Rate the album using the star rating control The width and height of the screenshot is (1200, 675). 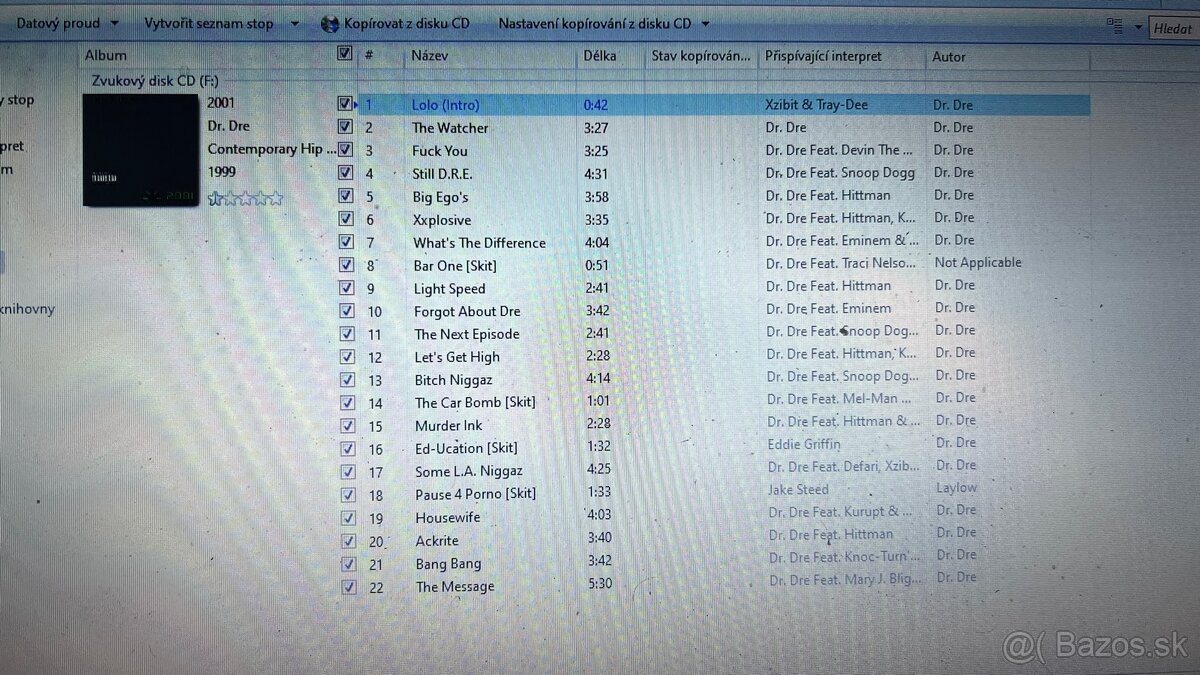(x=244, y=198)
